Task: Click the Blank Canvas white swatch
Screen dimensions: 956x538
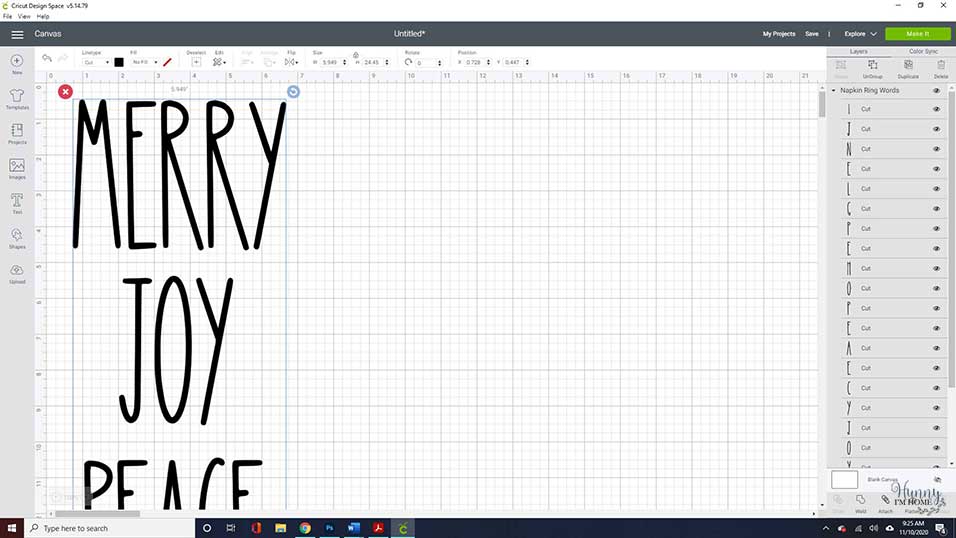Action: tap(844, 479)
